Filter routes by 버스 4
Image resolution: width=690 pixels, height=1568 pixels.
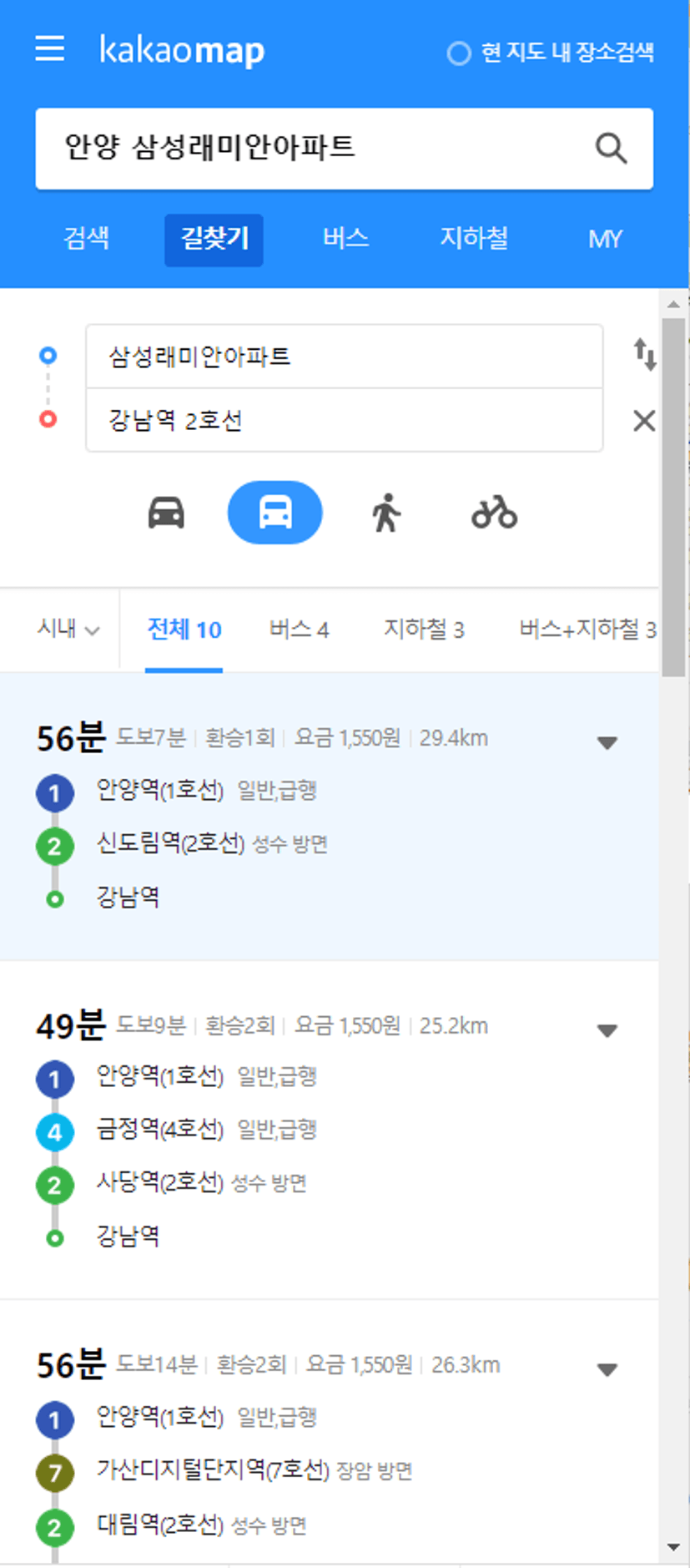[x=299, y=630]
